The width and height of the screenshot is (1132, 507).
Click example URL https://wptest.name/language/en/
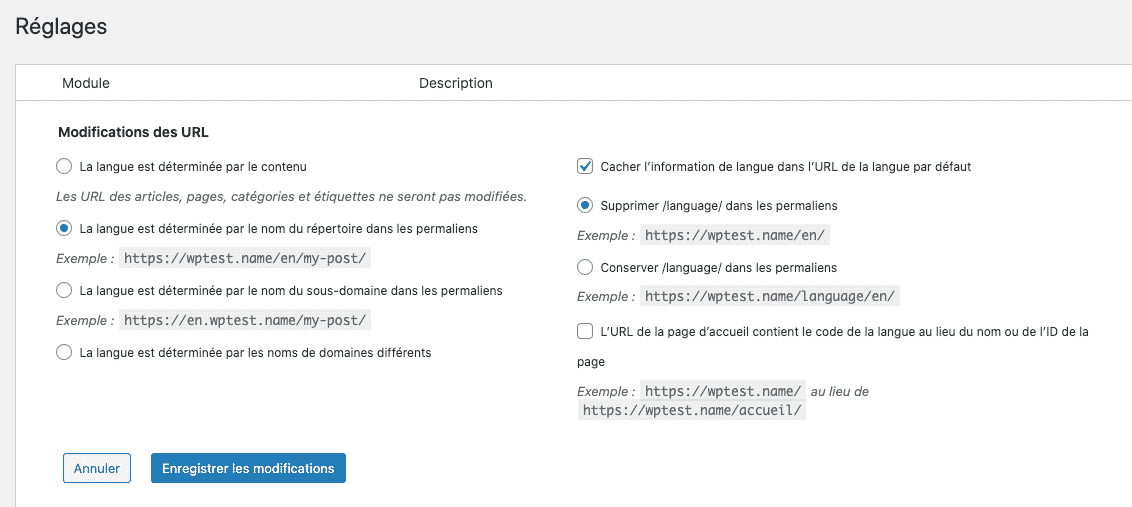(x=770, y=296)
